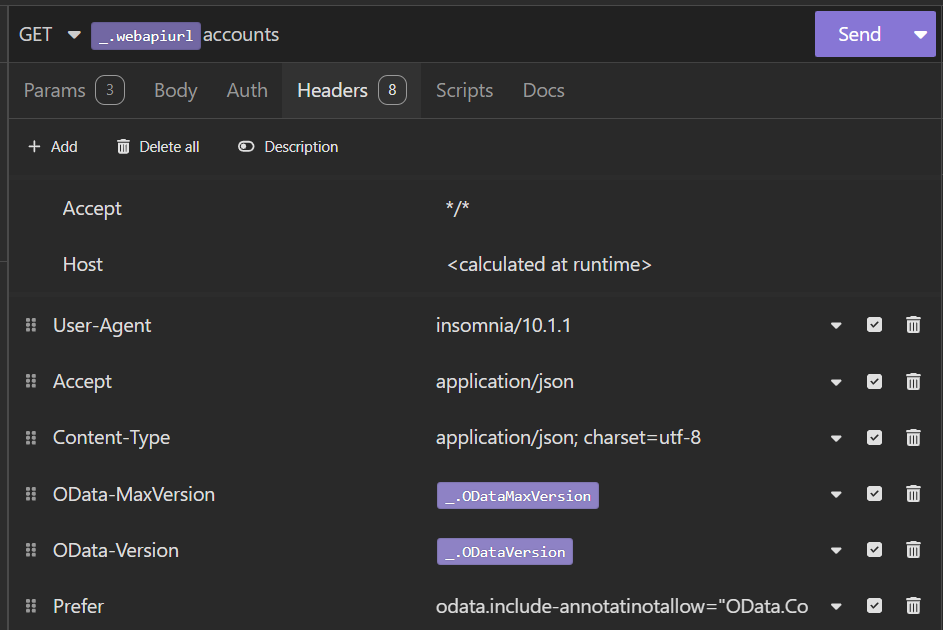Image resolution: width=943 pixels, height=630 pixels.
Task: Edit the Accept header name in editable row
Action: 82,382
